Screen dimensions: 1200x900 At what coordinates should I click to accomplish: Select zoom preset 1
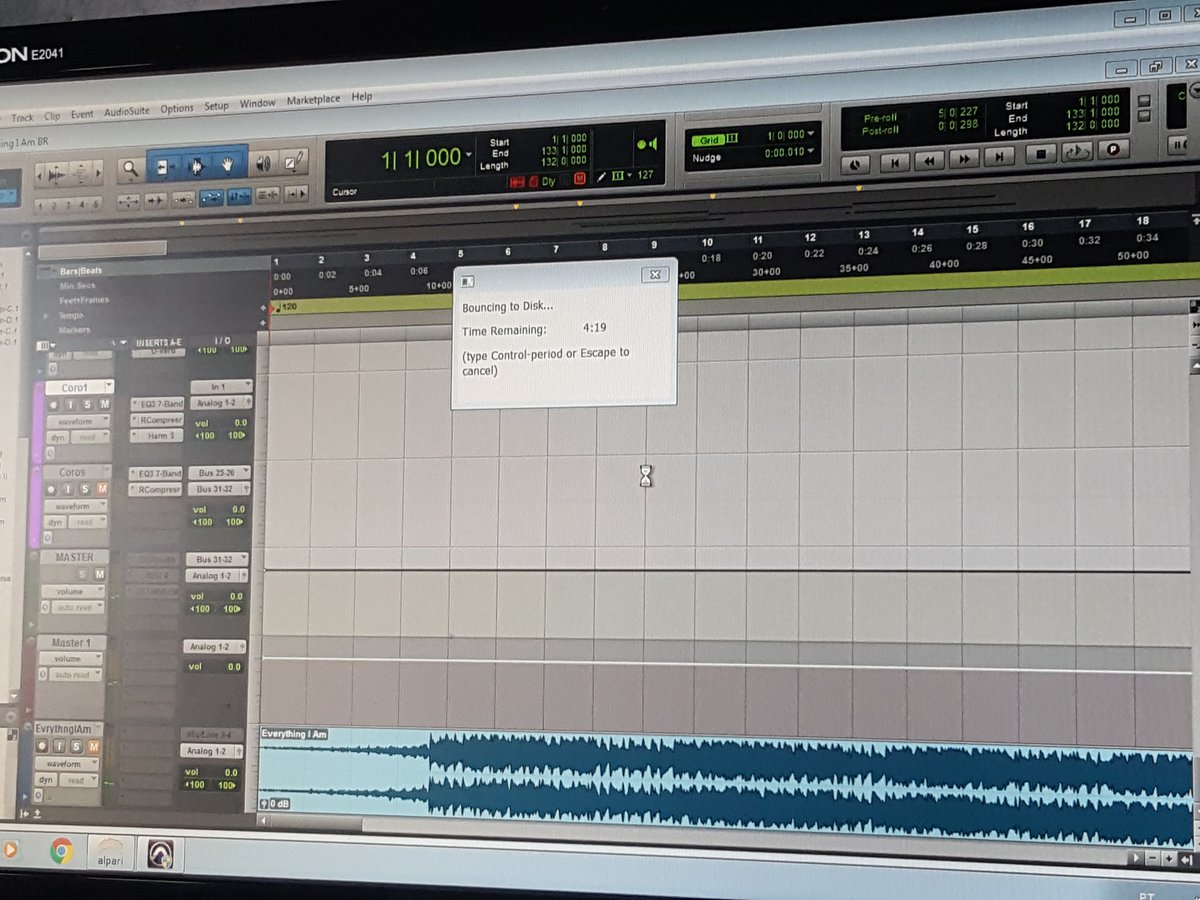[40, 205]
